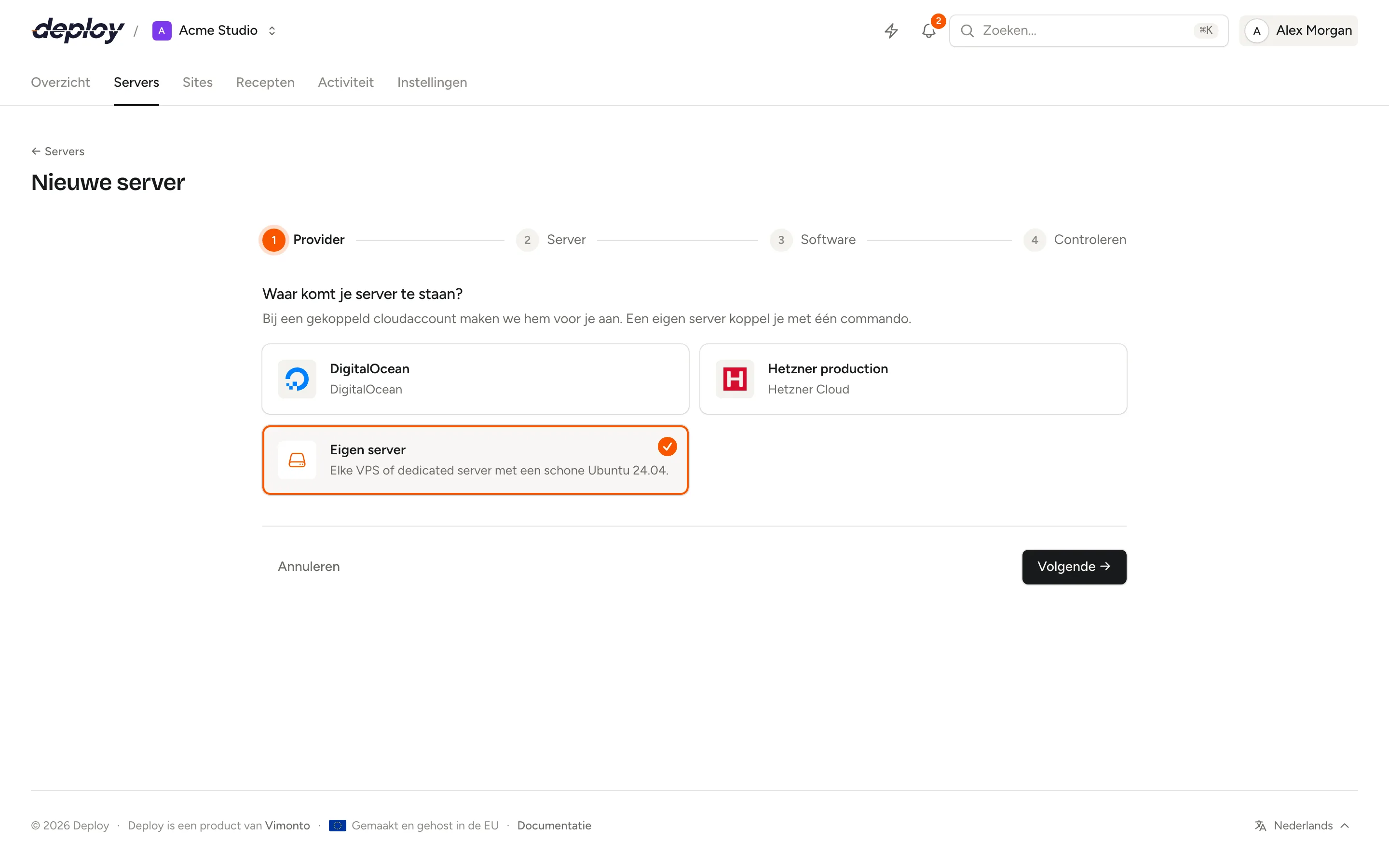Click the red Hetzner logo icon
Screen dimensions: 1389x868
735,379
